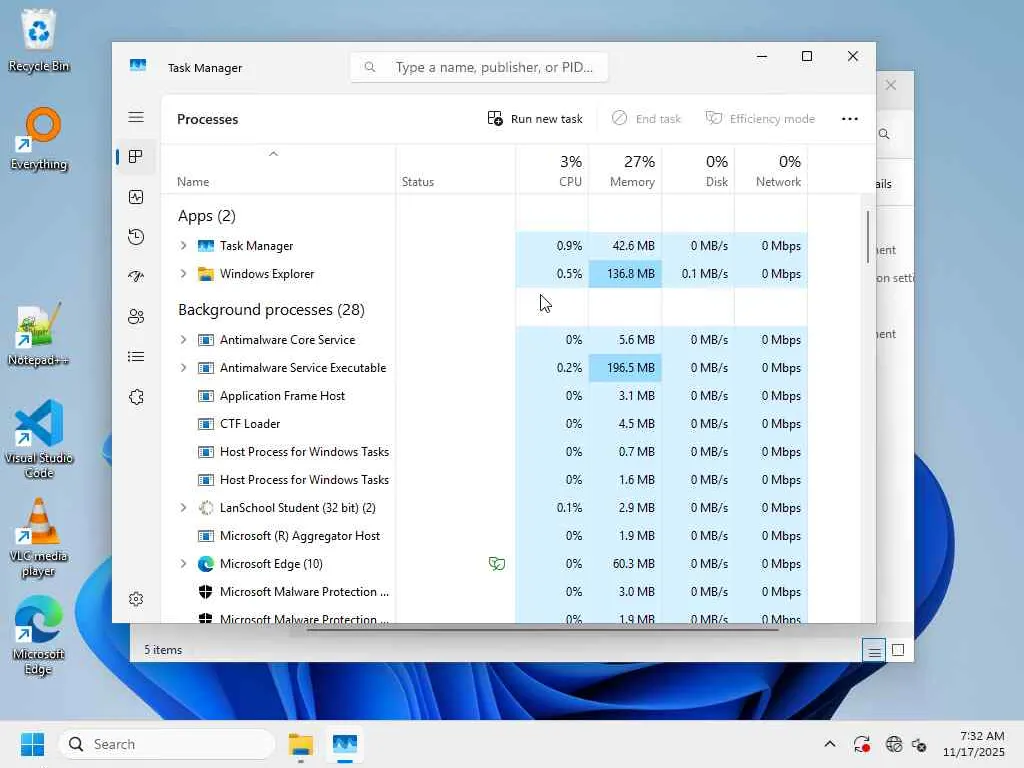Viewport: 1024px width, 768px height.
Task: Click the Task Manager search box
Action: 479,67
